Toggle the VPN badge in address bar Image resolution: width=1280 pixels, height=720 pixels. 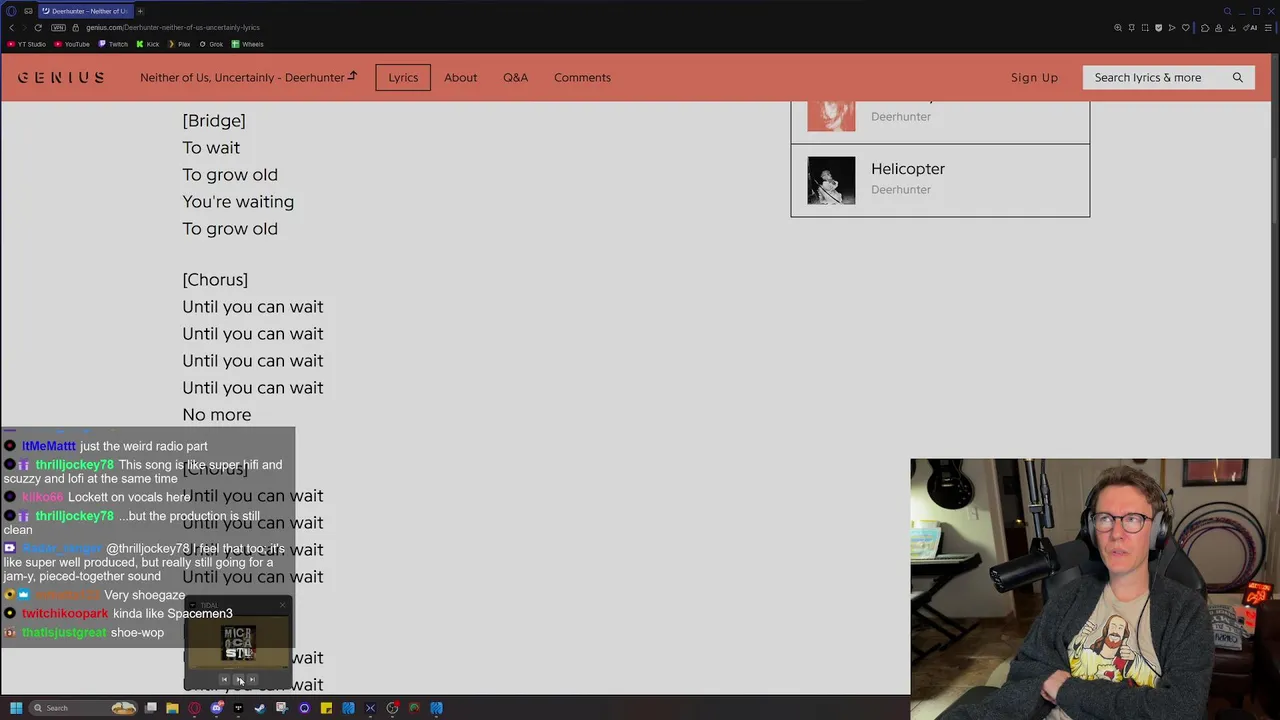click(58, 28)
